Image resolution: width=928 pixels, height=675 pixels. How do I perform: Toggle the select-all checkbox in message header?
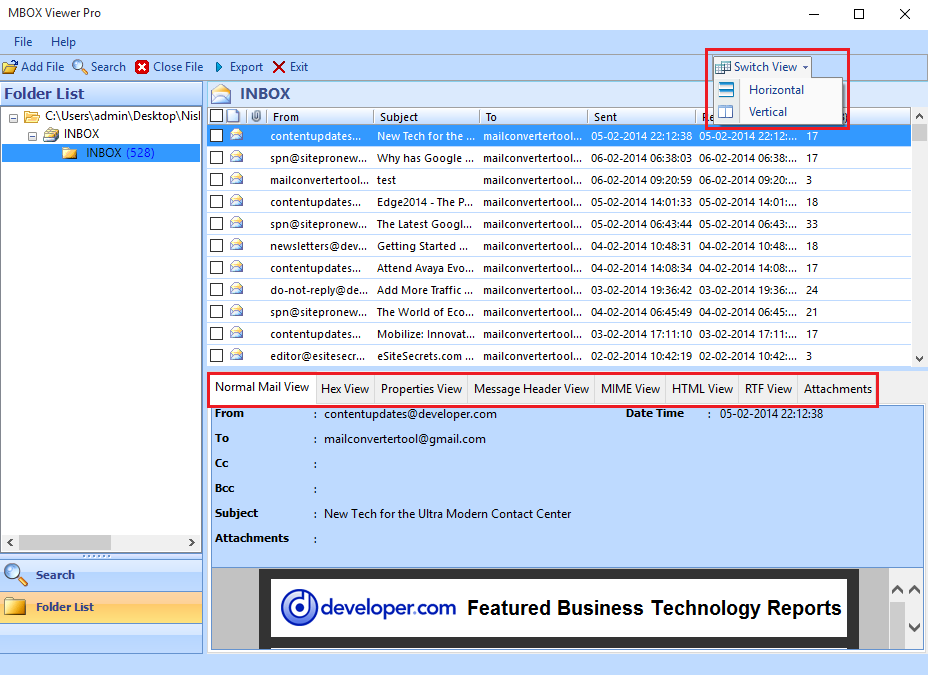(x=216, y=117)
